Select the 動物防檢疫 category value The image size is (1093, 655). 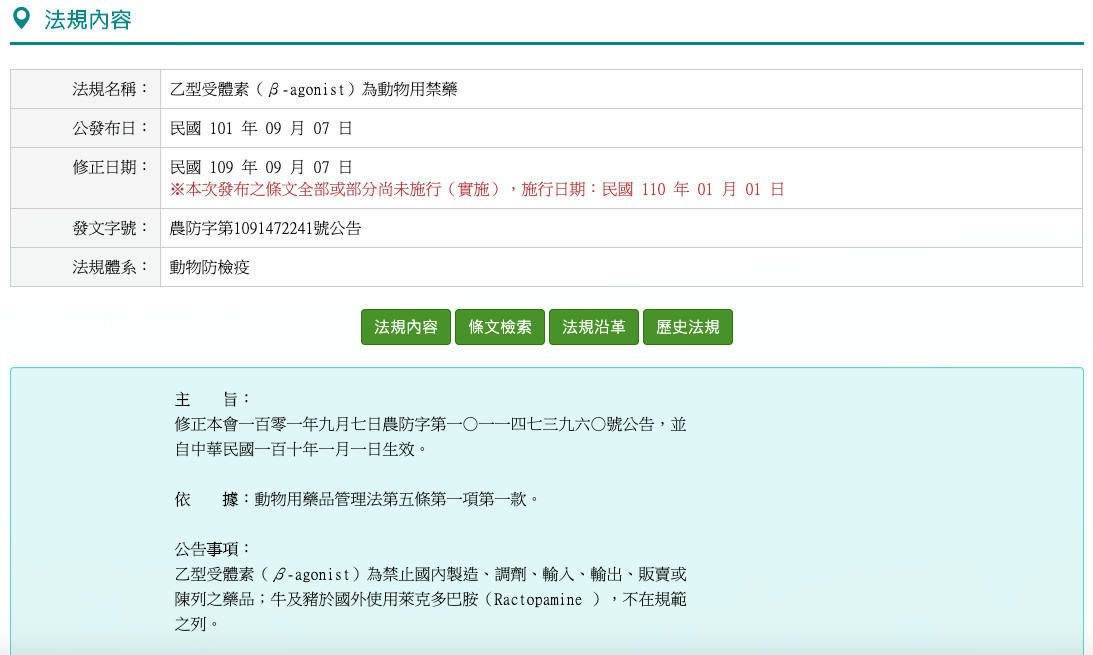[x=209, y=267]
